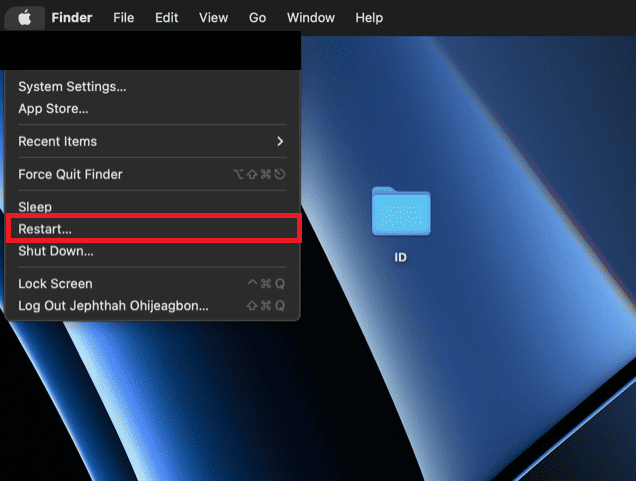The height and width of the screenshot is (481, 636).
Task: Choose System Settings... from Apple menu
Action: (x=72, y=87)
